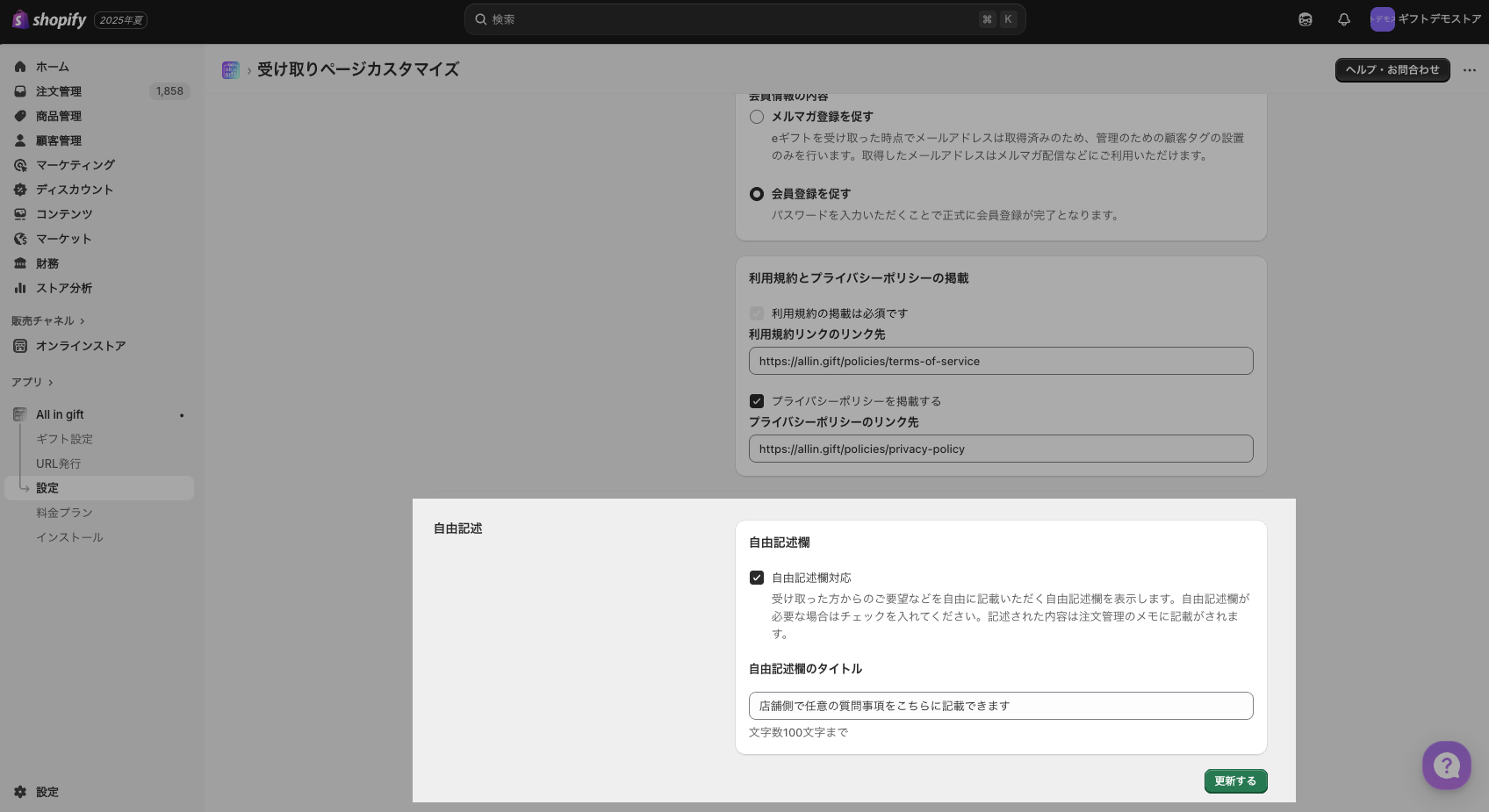Image resolution: width=1489 pixels, height=812 pixels.
Task: Click the Shopify logo in top bar
Action: tap(49, 19)
